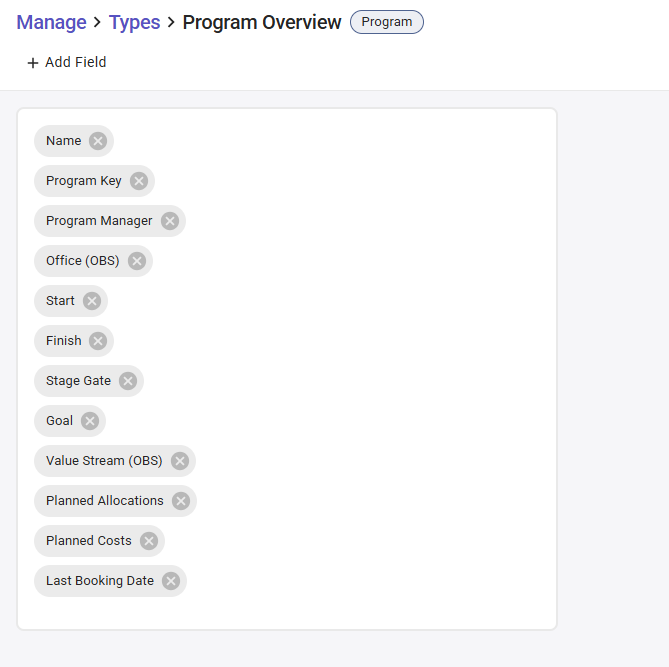Select the Stage Gate chip label
Image resolution: width=669 pixels, height=667 pixels.
(78, 381)
